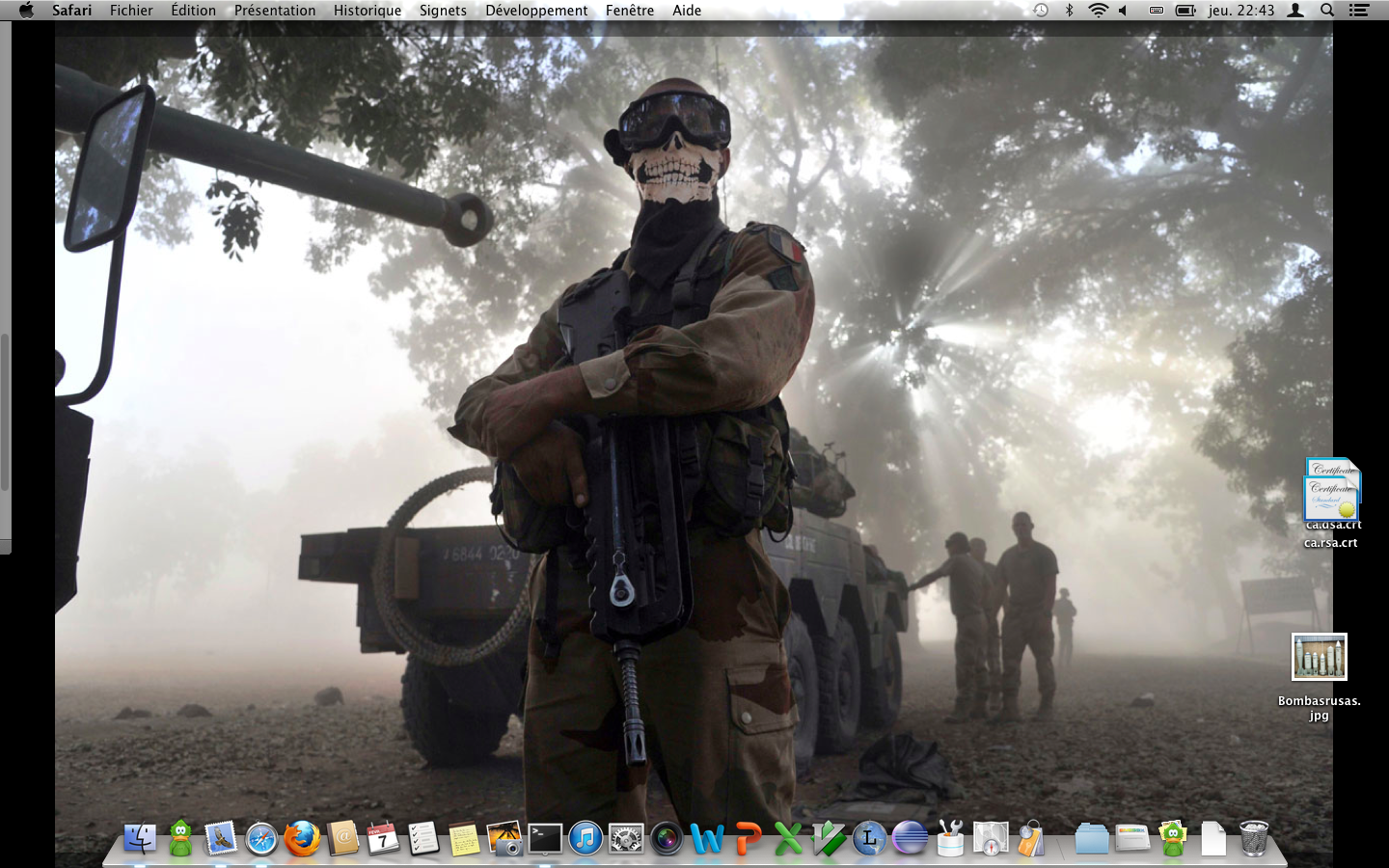Launch Firefox from the Dock
This screenshot has width=1389, height=868.
[x=302, y=838]
